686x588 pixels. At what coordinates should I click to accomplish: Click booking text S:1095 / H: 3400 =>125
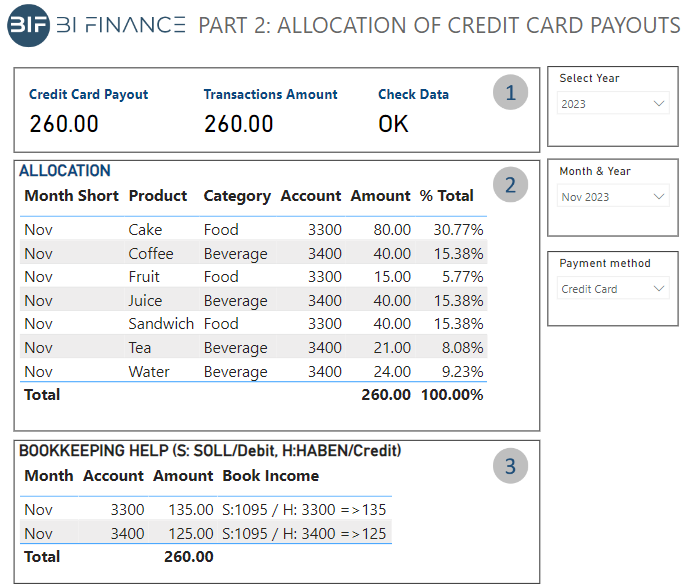pos(304,534)
